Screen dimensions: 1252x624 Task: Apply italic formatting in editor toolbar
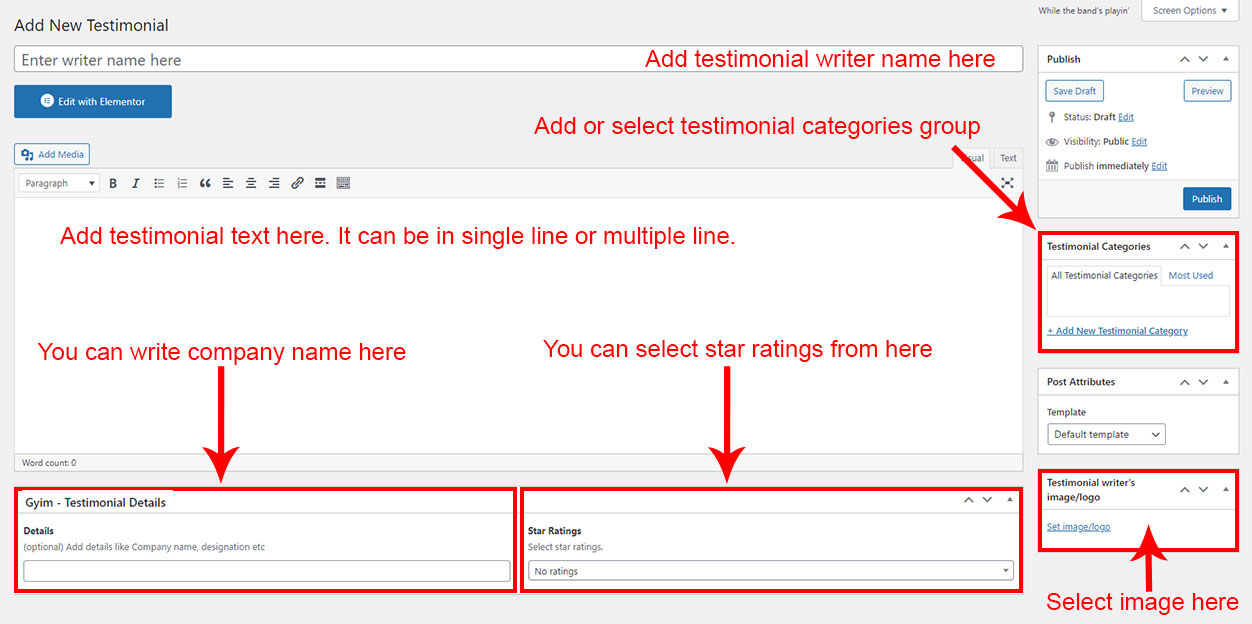coord(135,184)
